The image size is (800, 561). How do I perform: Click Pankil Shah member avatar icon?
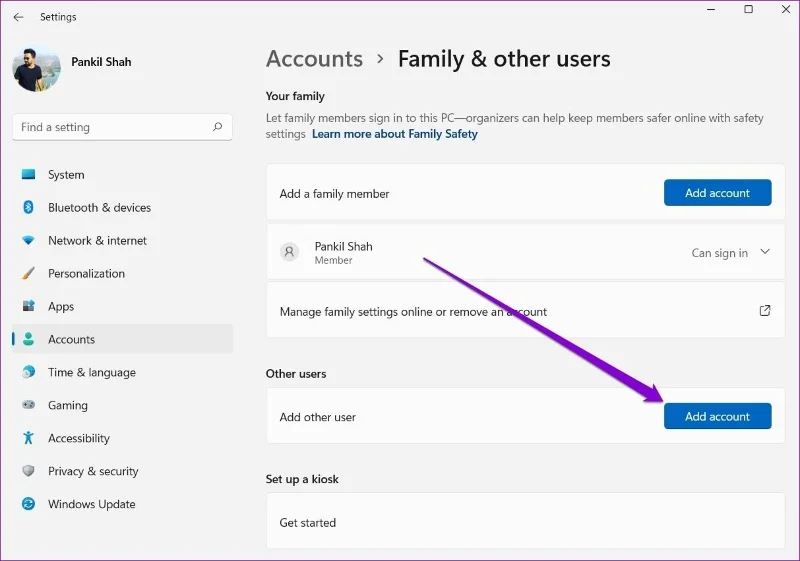click(289, 251)
